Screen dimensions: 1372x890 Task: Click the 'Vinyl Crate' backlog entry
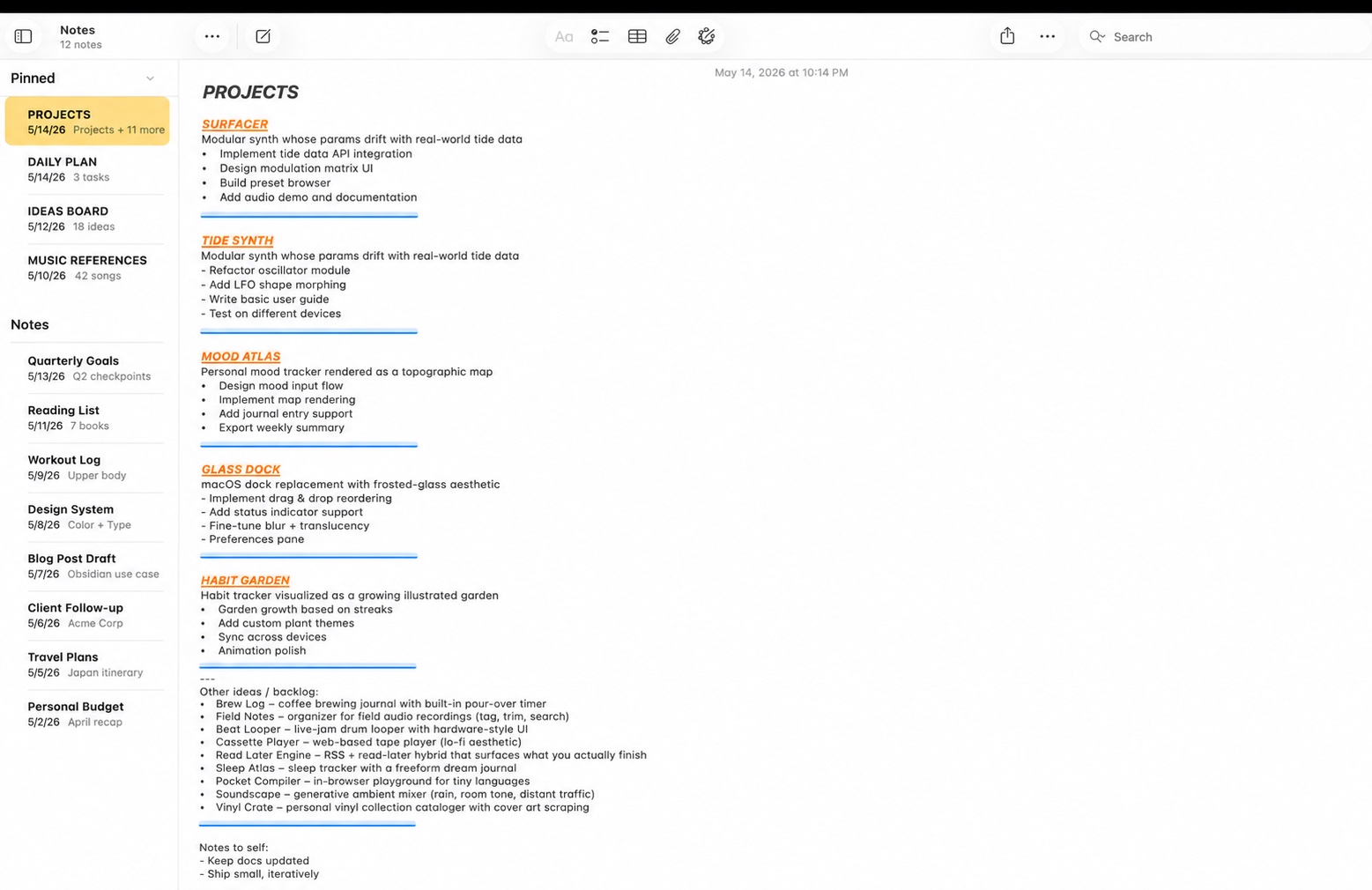[x=403, y=807]
